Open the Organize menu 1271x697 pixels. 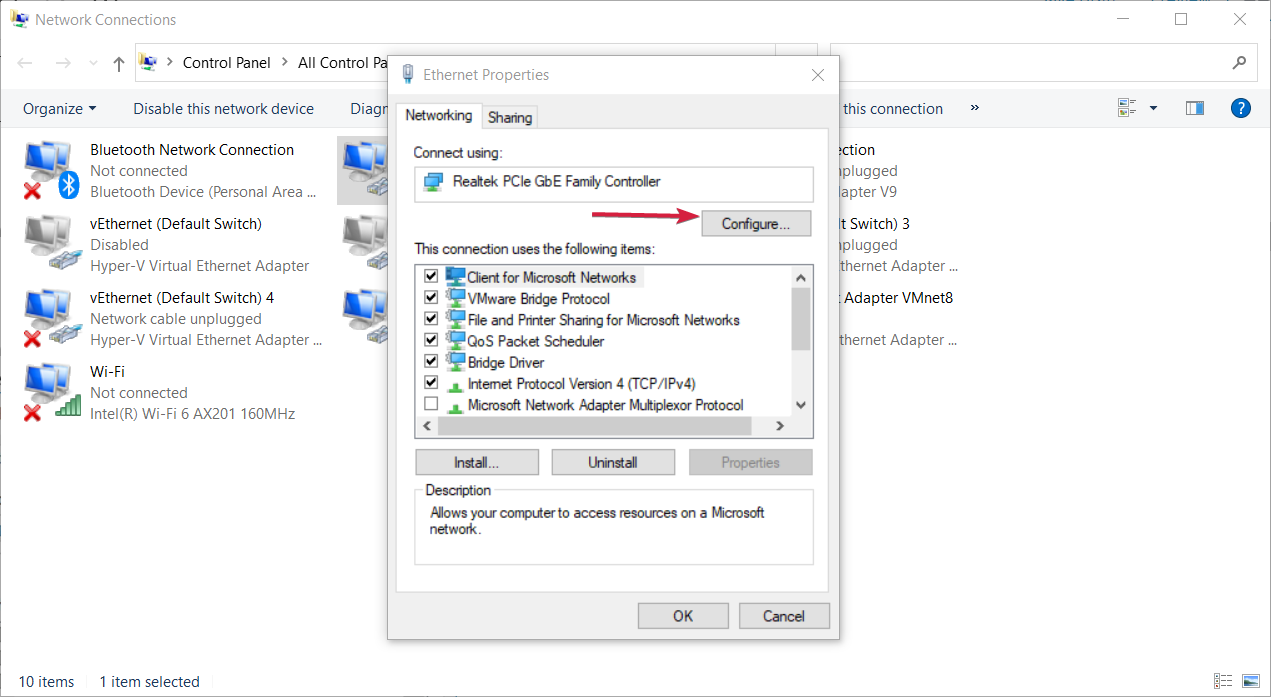[x=60, y=108]
